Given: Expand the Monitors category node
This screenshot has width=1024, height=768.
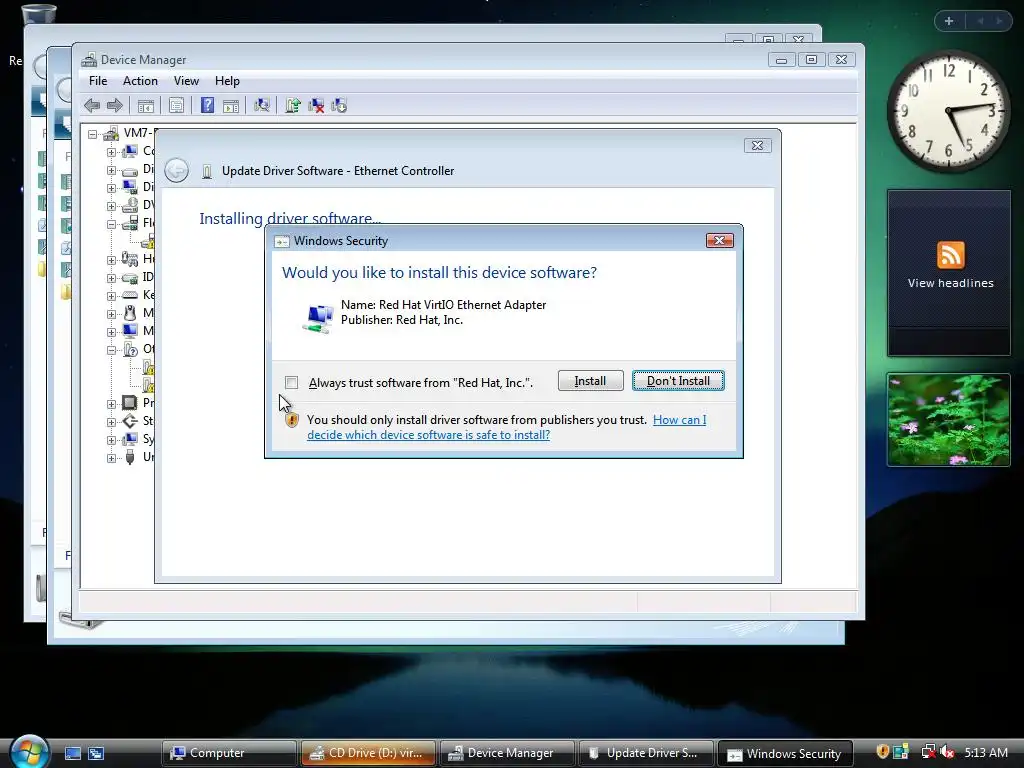Looking at the screenshot, I should tap(111, 332).
